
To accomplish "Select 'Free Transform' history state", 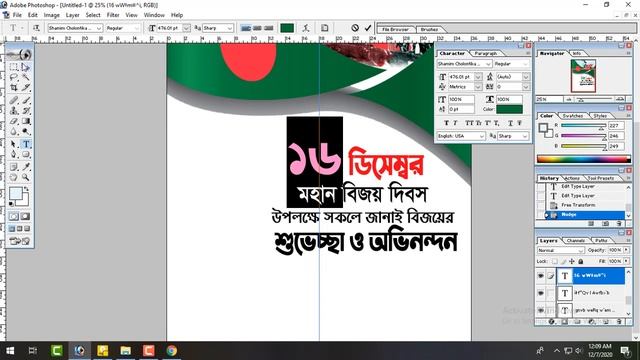I will [x=578, y=205].
